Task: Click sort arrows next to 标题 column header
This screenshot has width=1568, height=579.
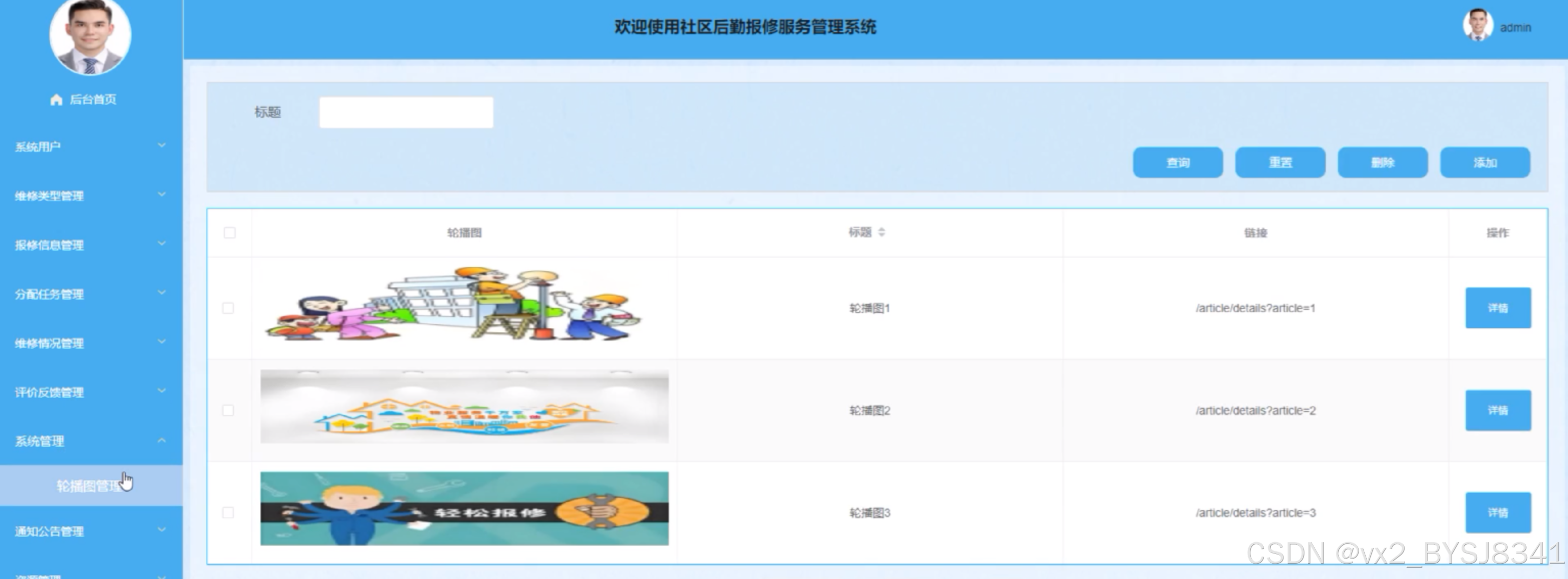Action: pyautogui.click(x=882, y=232)
